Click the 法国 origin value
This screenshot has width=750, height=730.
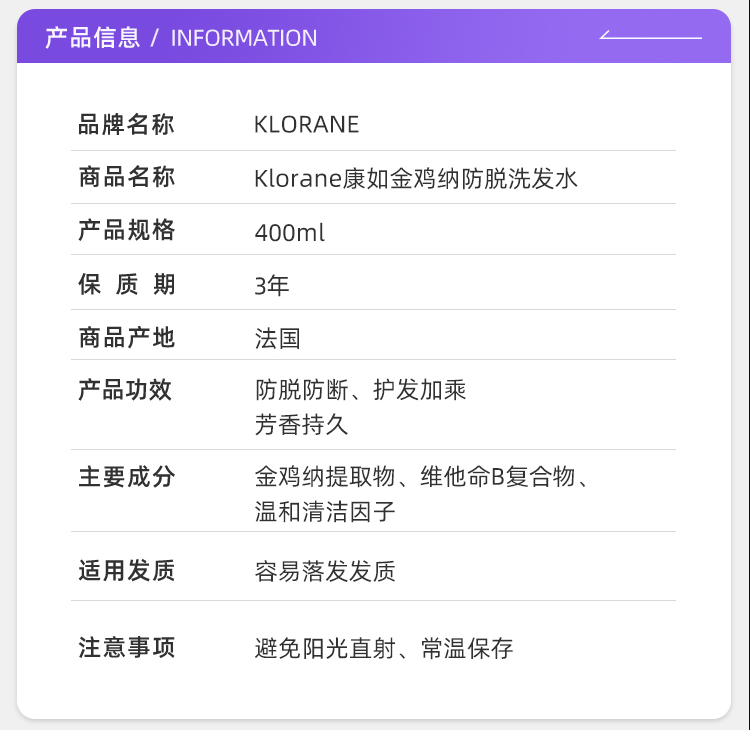[277, 339]
